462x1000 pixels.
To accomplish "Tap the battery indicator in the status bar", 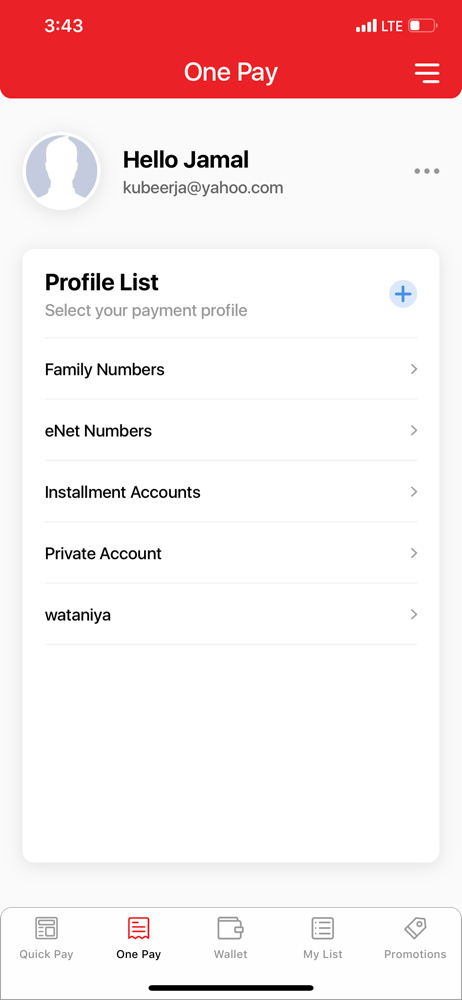I will (422, 26).
